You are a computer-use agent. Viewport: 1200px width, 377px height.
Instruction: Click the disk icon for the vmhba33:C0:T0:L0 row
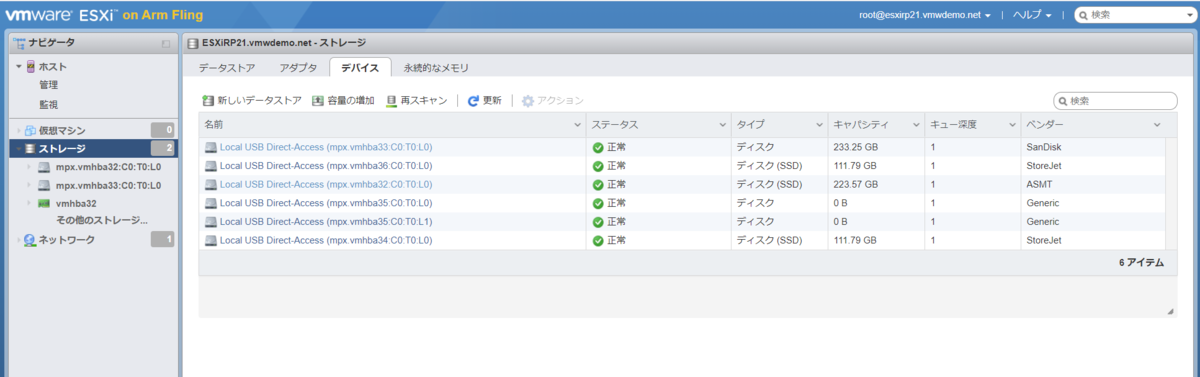click(211, 147)
